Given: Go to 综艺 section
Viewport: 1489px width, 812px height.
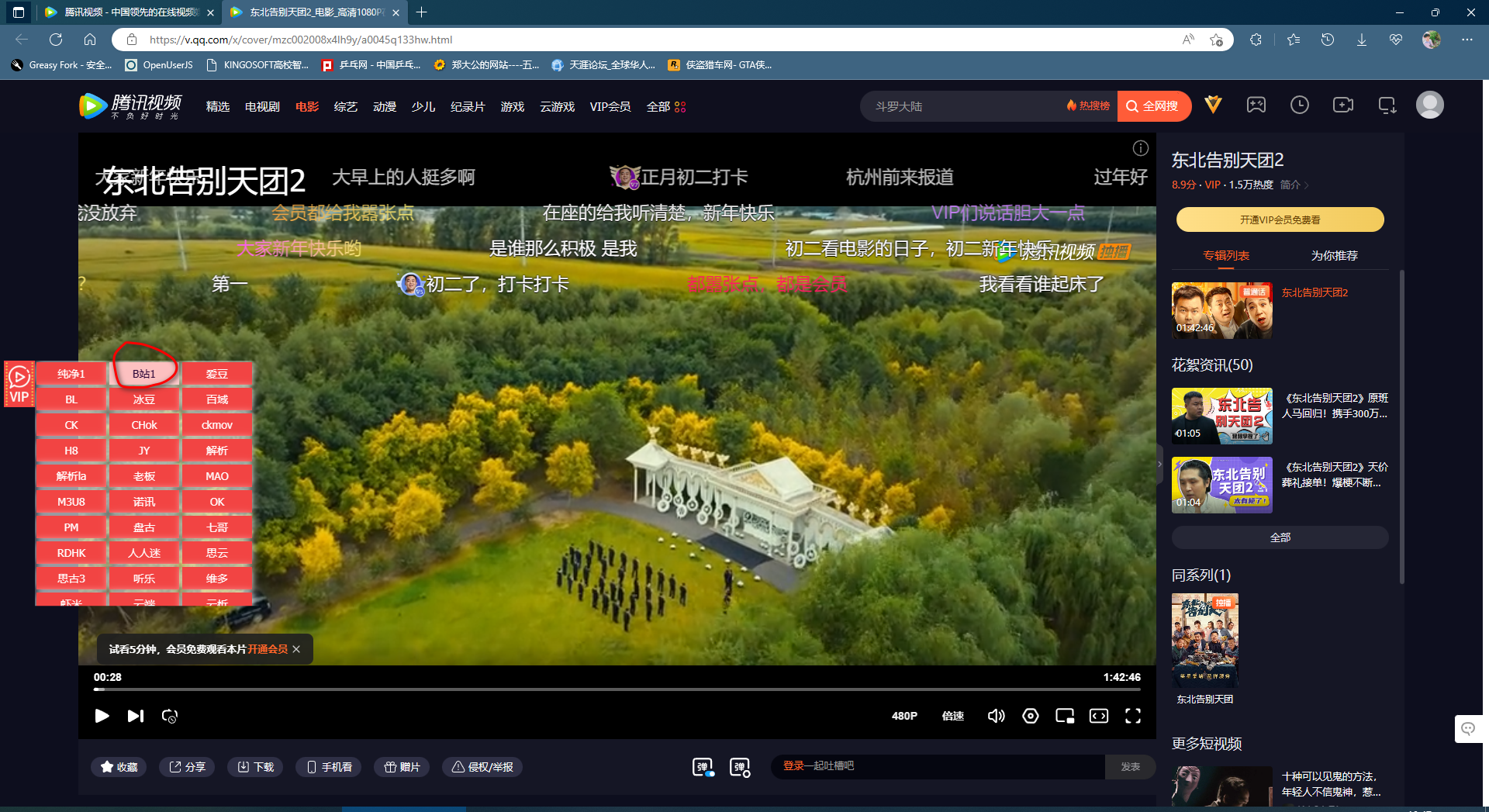Looking at the screenshot, I should [x=346, y=106].
